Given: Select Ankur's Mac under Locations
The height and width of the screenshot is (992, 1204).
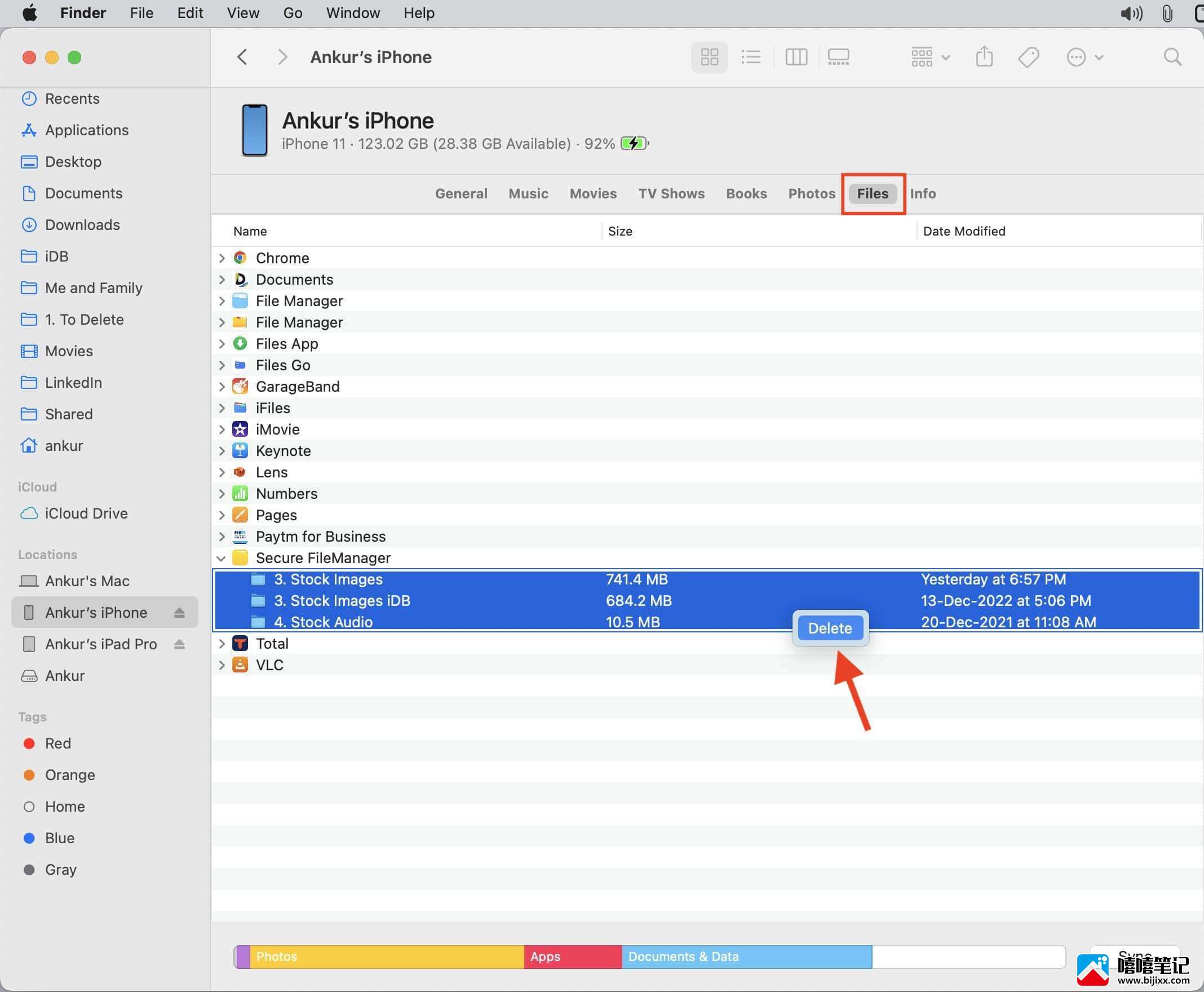Looking at the screenshot, I should 87,581.
